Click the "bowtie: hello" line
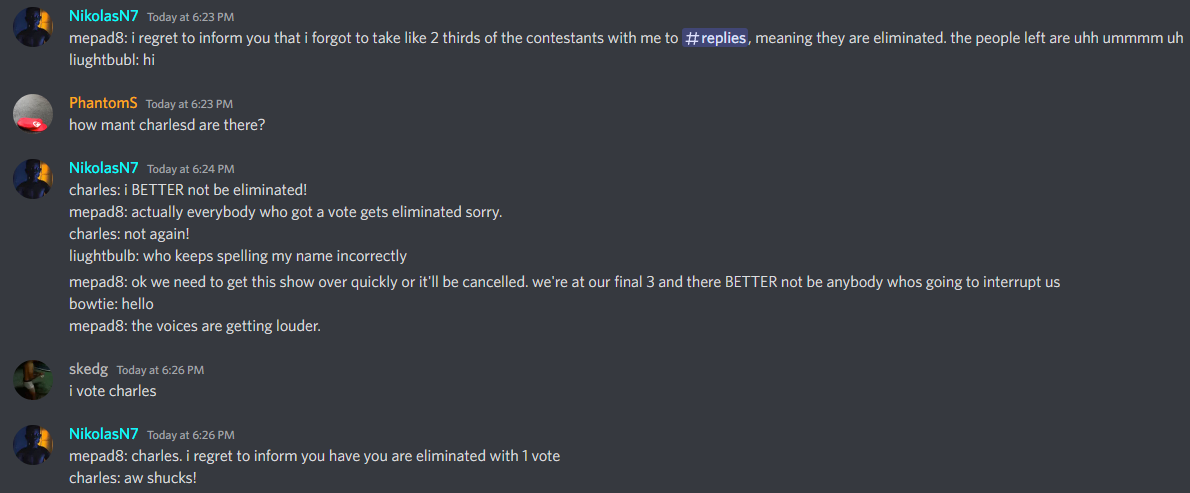 111,304
